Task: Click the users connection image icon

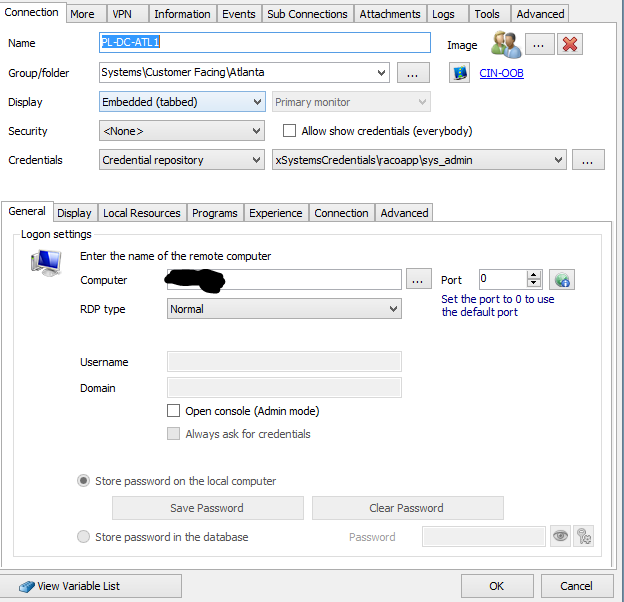Action: [506, 44]
